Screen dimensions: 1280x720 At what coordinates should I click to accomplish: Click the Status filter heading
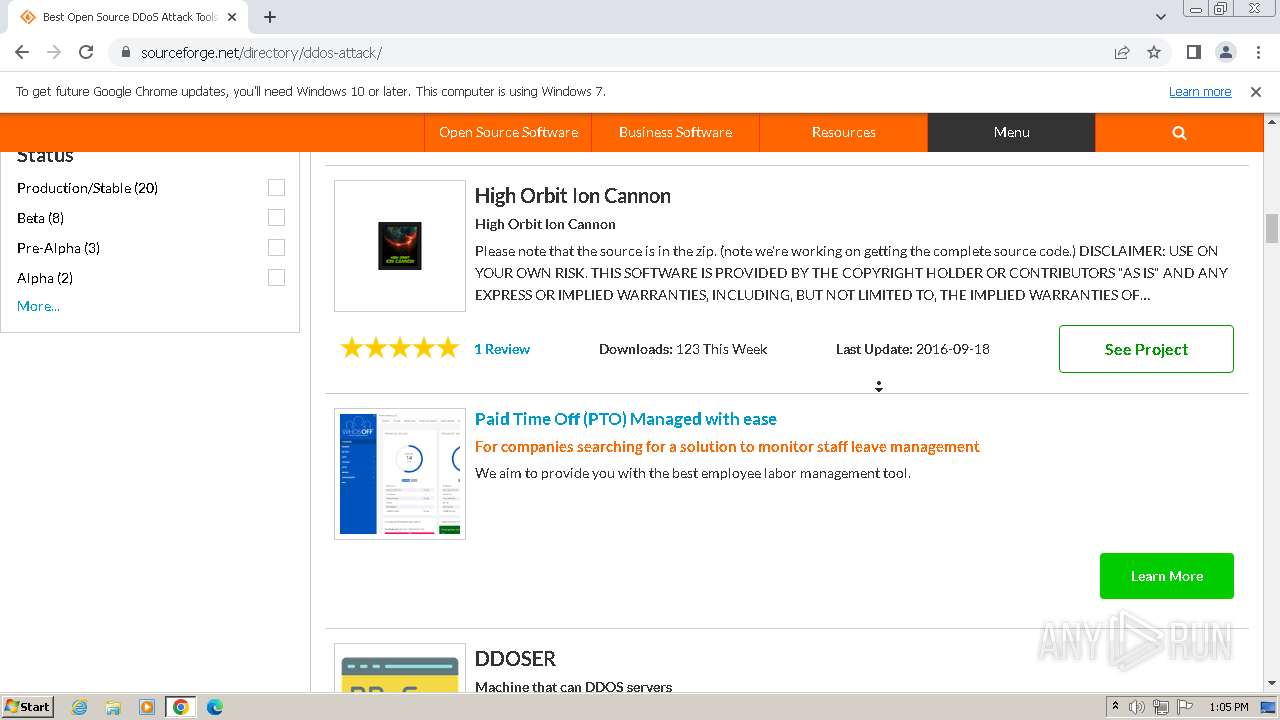click(x=45, y=156)
